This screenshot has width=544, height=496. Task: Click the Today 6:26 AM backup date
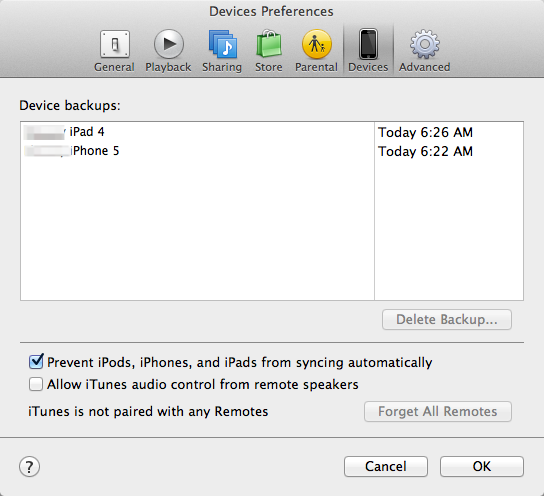coord(425,132)
